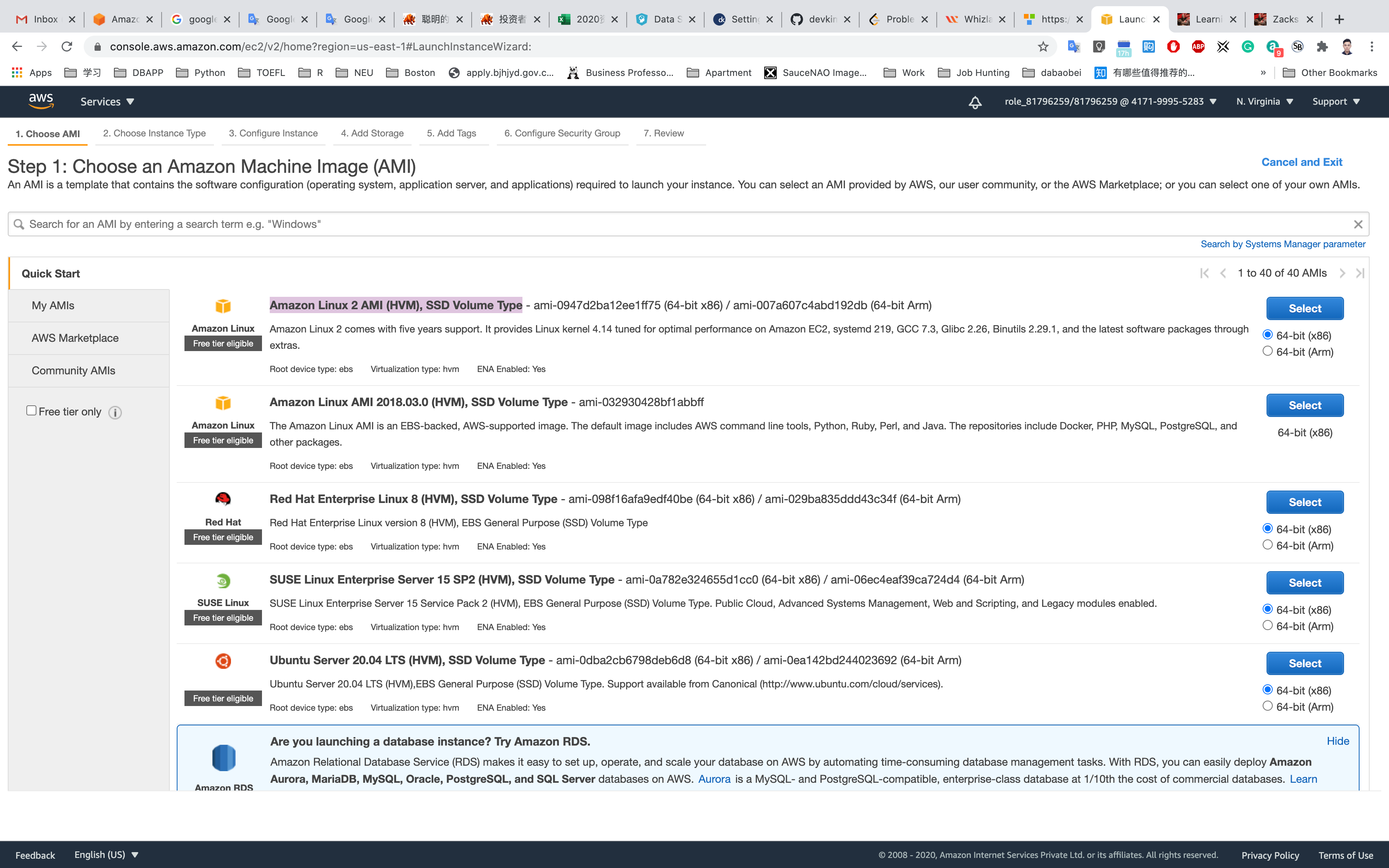1389x868 pixels.
Task: Go to 2. Choose Instance Type step
Action: click(x=154, y=133)
